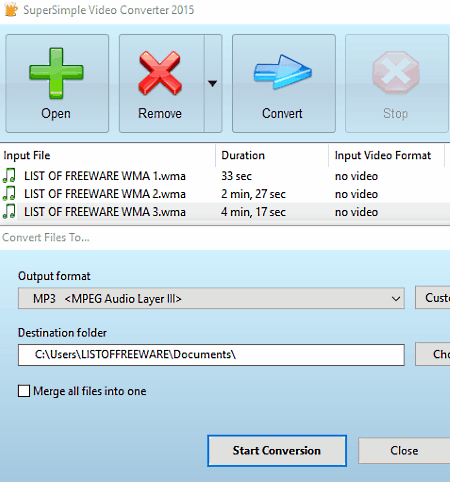Click music note icon of WMA 1.wma
This screenshot has width=450, height=482.
pos(9,176)
